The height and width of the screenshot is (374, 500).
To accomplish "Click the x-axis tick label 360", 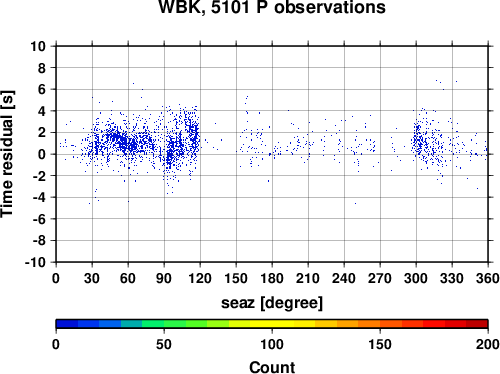I will pyautogui.click(x=488, y=278).
